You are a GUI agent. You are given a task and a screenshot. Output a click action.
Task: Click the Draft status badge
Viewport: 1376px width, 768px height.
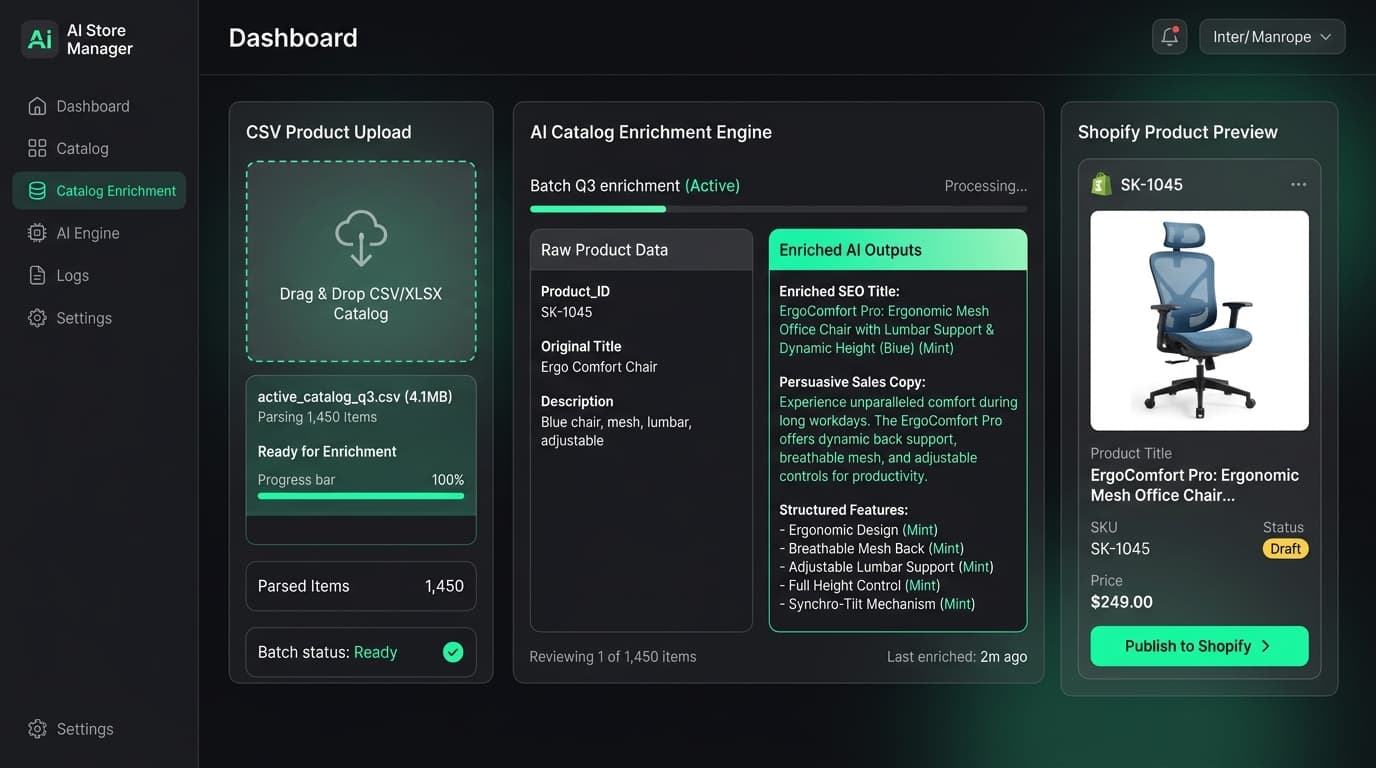[1285, 549]
